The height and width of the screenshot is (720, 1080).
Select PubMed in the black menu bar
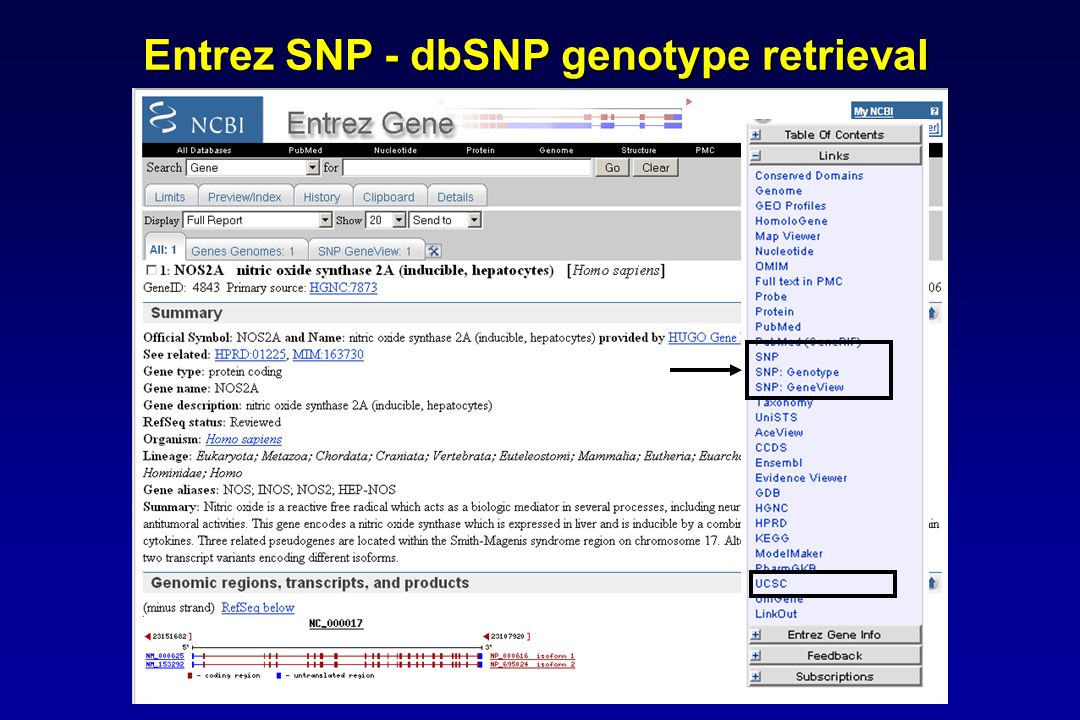[x=305, y=150]
